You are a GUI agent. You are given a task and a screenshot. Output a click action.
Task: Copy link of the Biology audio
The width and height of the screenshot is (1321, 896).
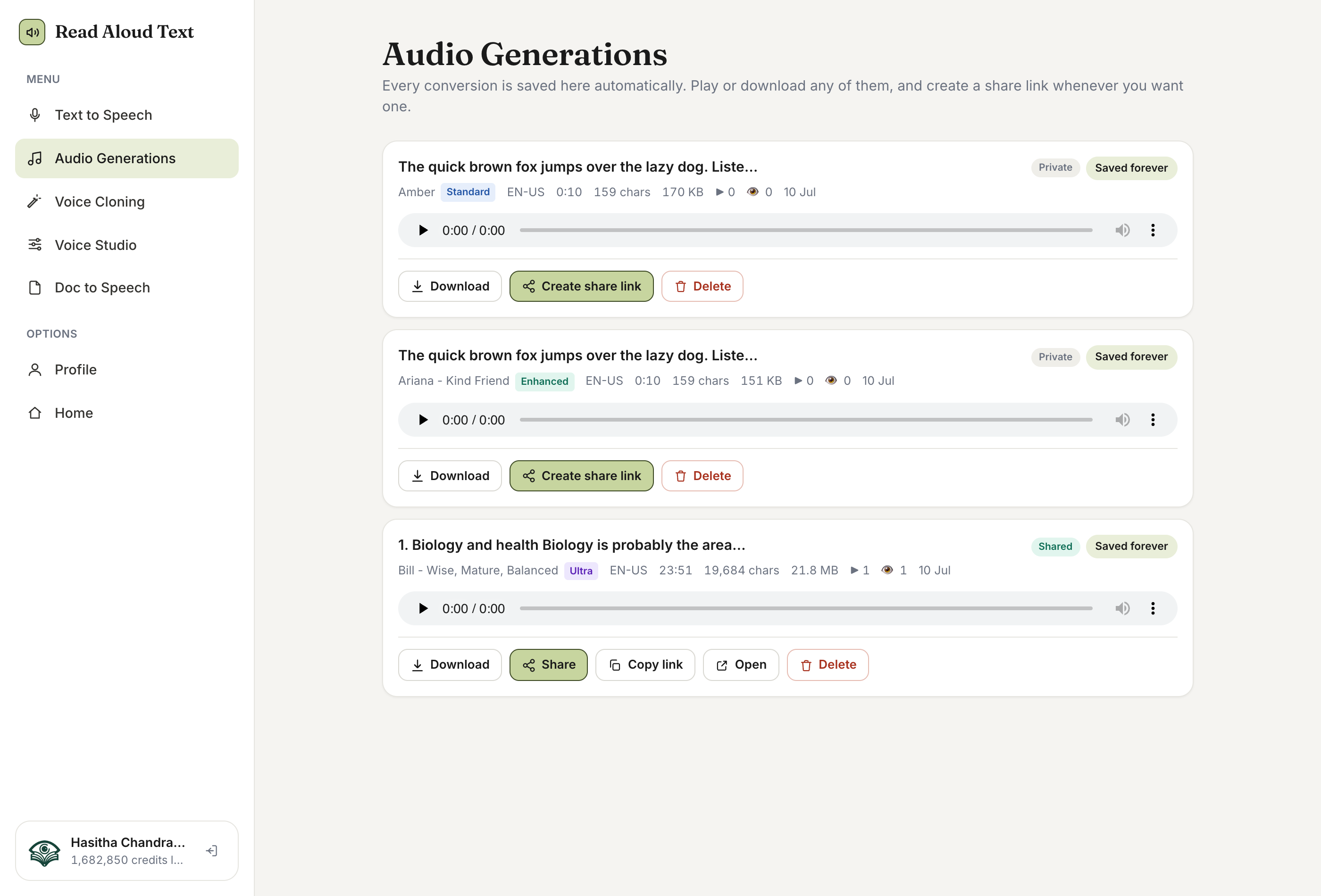click(x=645, y=665)
